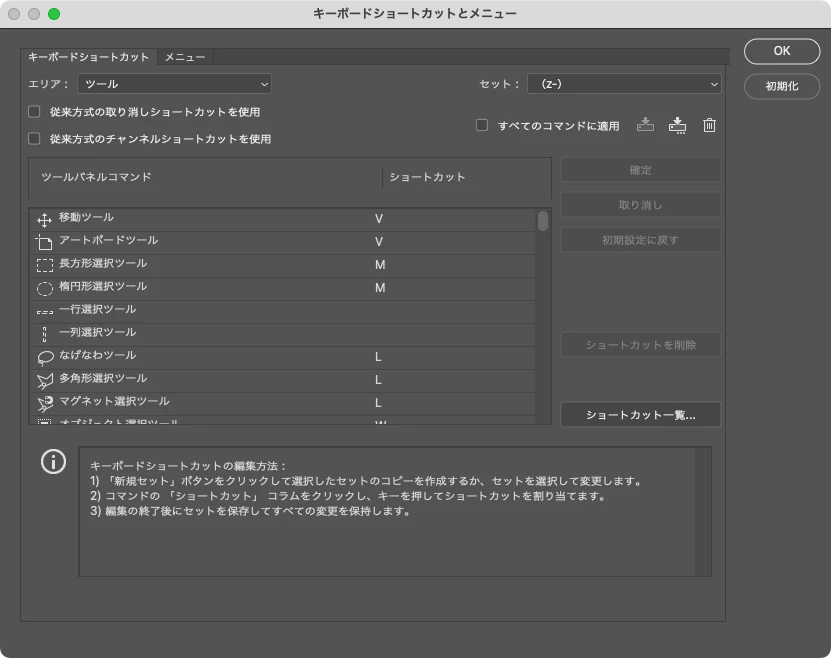831x658 pixels.
Task: Switch to the メニュー tab
Action: pyautogui.click(x=185, y=57)
